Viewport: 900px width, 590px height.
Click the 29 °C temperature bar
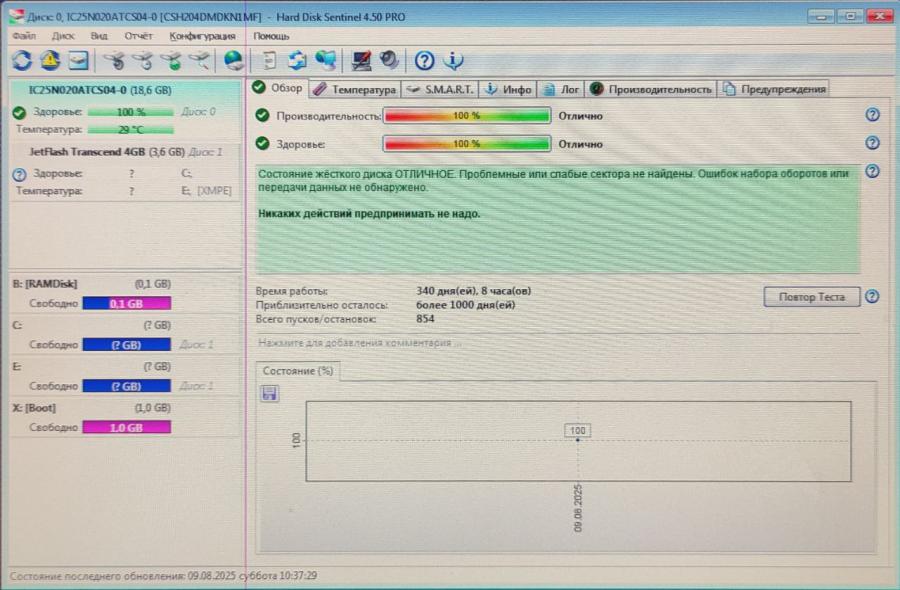click(x=130, y=130)
